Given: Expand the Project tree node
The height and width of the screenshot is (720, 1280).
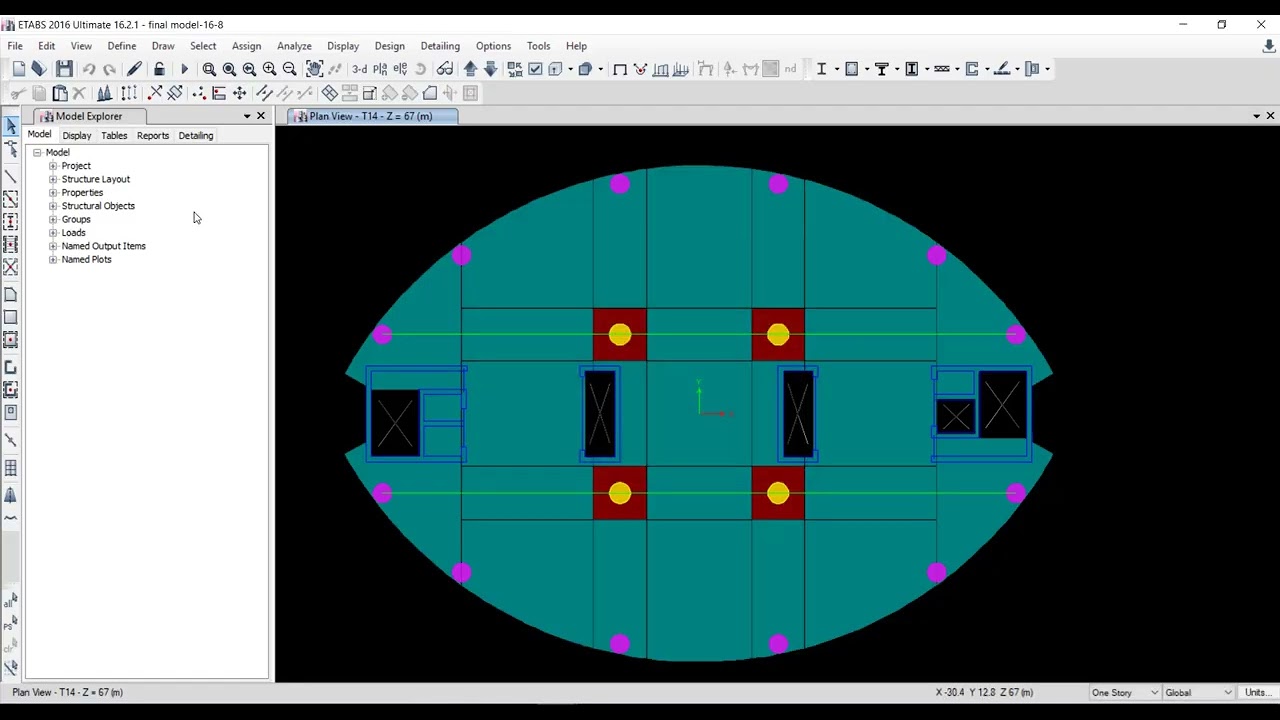Looking at the screenshot, I should point(53,166).
